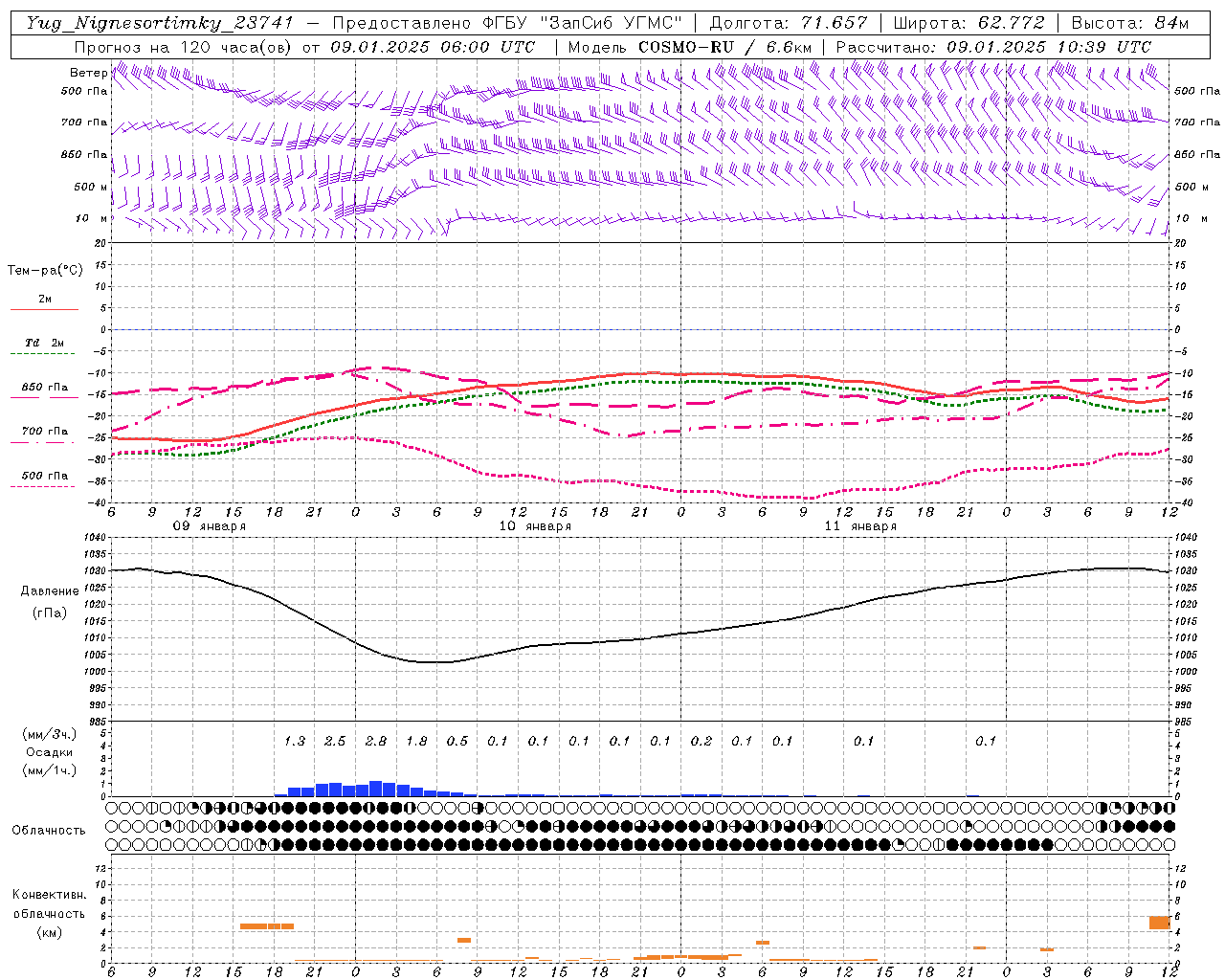This screenshot has height=980, width=1225.
Task: Click the (мм/3ч.) precipitation unit label
Action: (x=49, y=734)
